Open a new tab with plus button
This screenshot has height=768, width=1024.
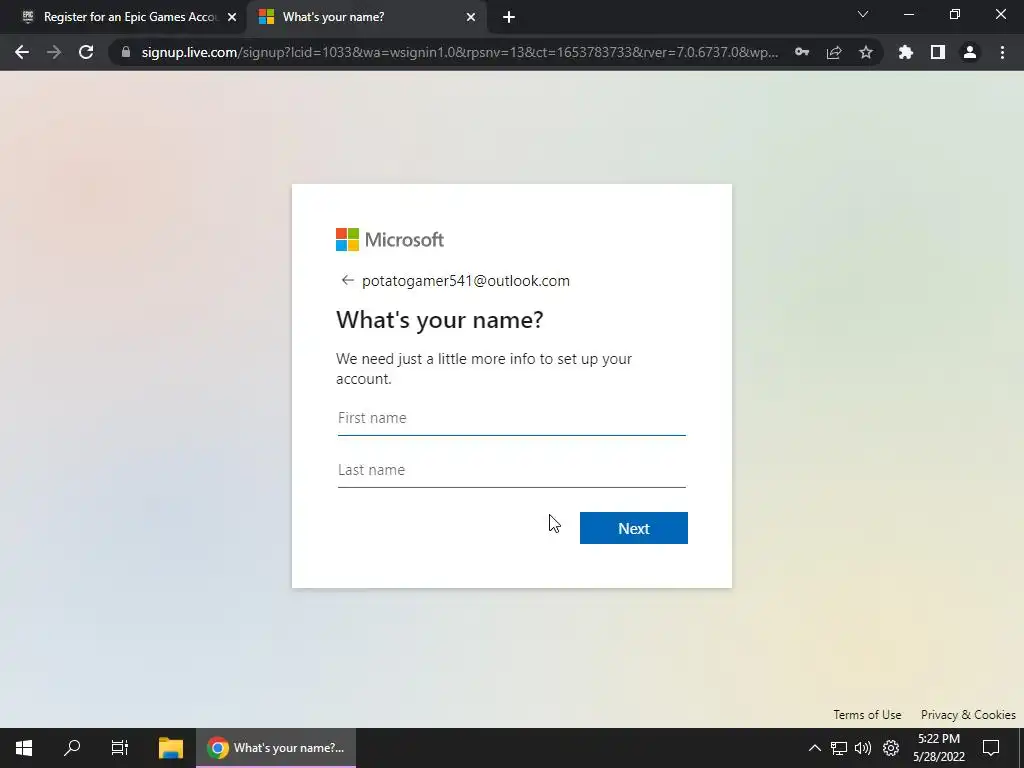click(509, 17)
